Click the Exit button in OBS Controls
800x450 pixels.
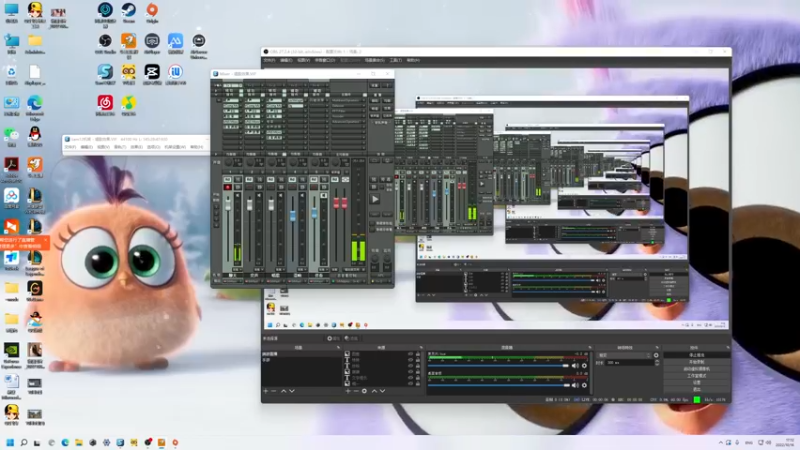[x=697, y=389]
